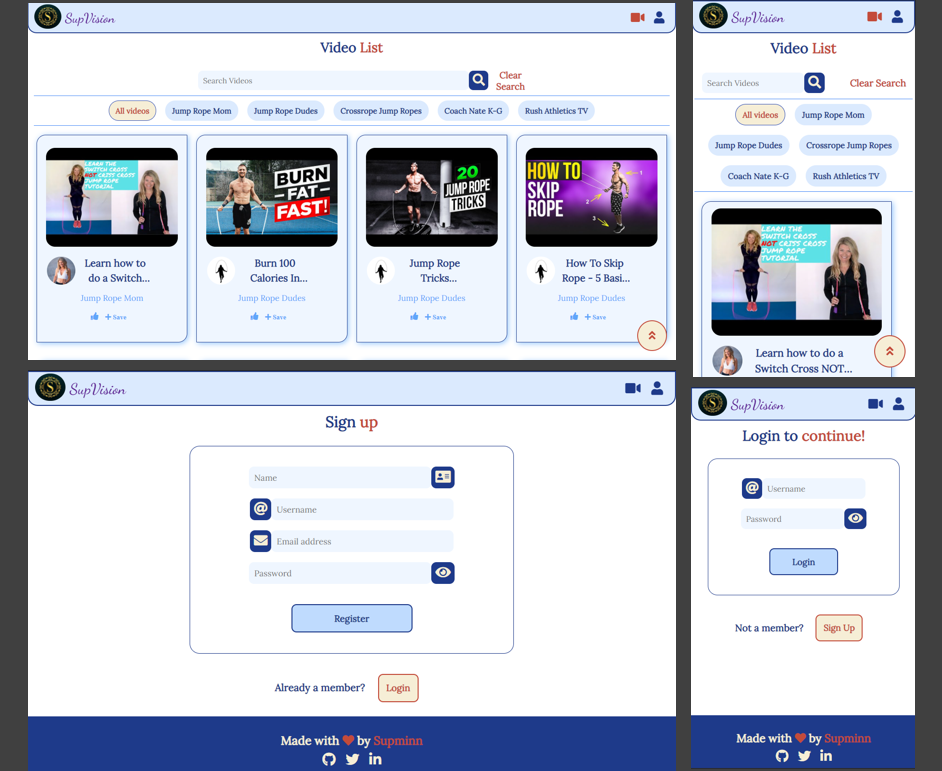Image resolution: width=942 pixels, height=771 pixels.
Task: Click scroll-to-top chevron in mobile video list
Action: [889, 351]
